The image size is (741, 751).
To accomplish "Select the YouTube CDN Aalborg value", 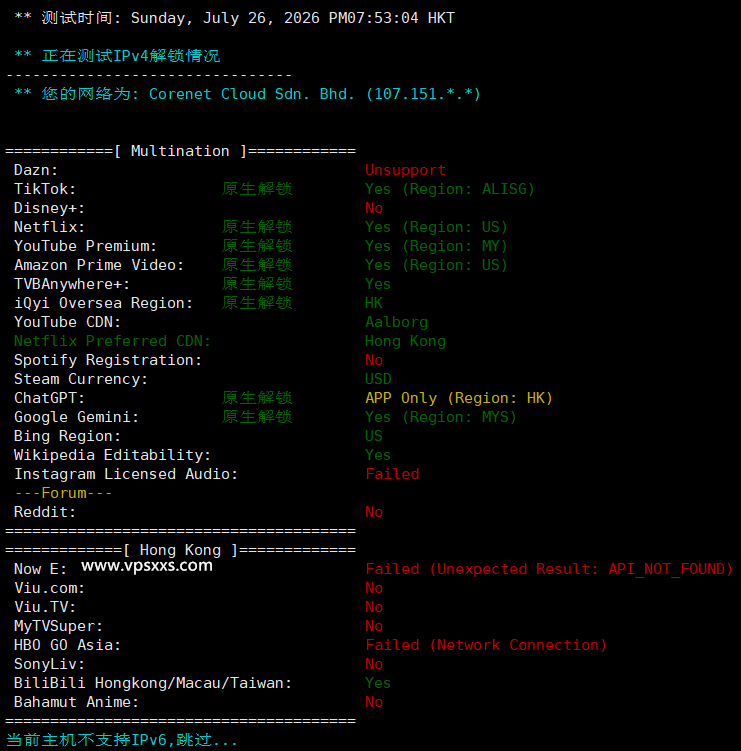I will click(396, 322).
